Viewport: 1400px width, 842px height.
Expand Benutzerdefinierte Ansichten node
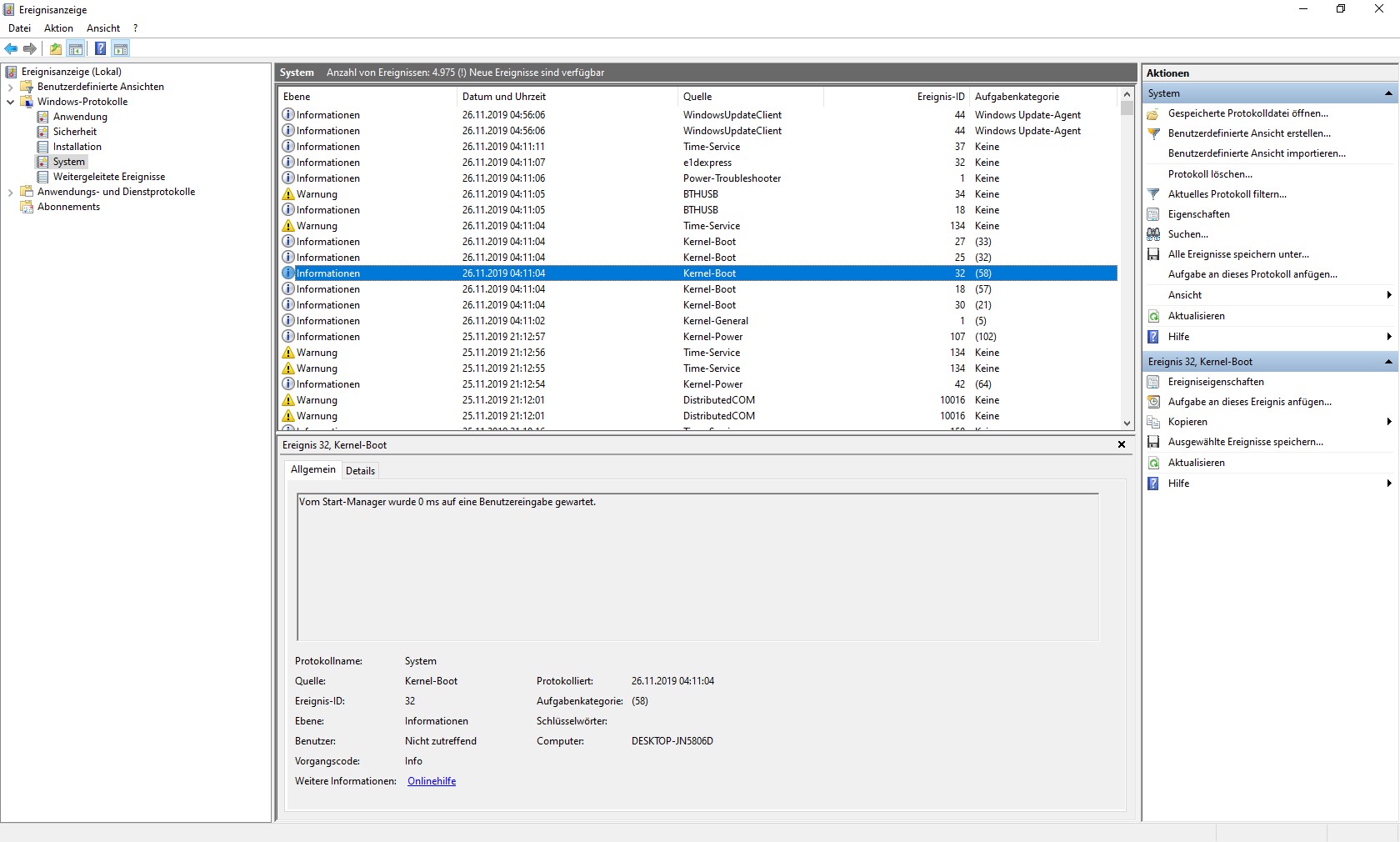click(10, 87)
